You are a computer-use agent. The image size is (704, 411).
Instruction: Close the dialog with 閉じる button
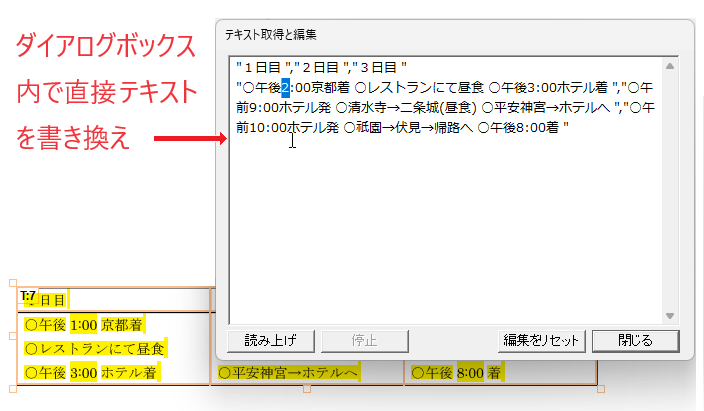pyautogui.click(x=635, y=341)
